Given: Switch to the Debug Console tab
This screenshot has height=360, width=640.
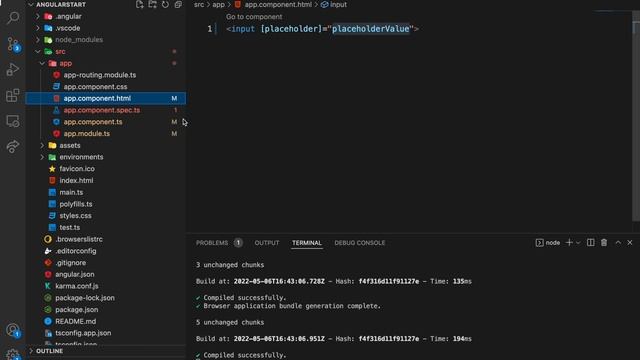Looking at the screenshot, I should (360, 243).
